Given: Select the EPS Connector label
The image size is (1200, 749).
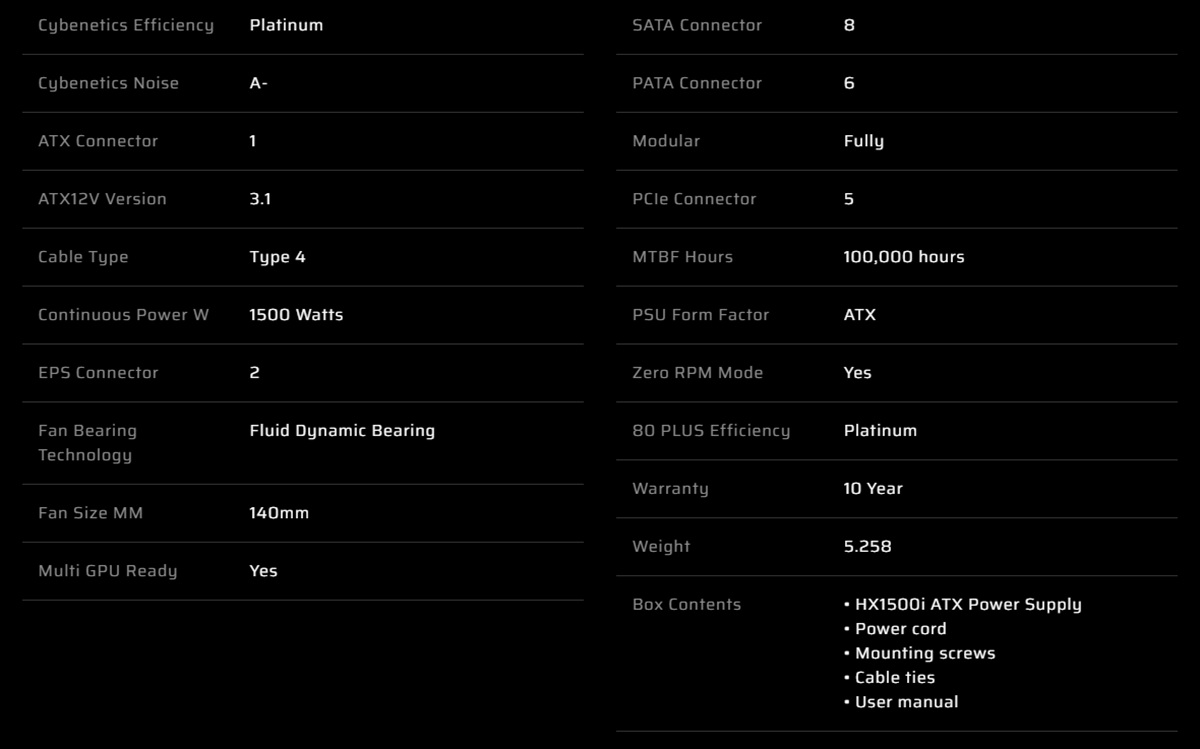Looking at the screenshot, I should tap(98, 373).
